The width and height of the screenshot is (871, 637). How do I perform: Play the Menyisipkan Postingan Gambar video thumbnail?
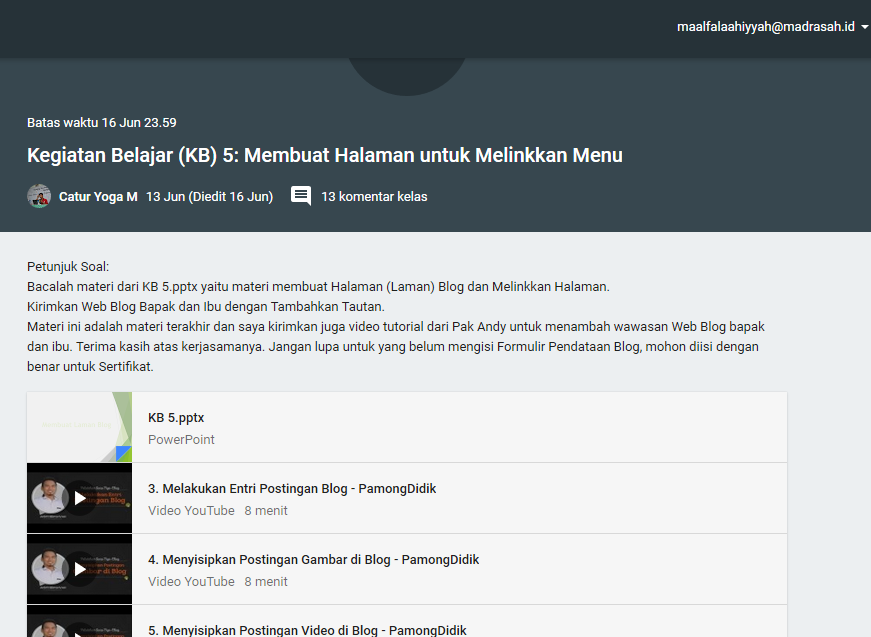[79, 569]
